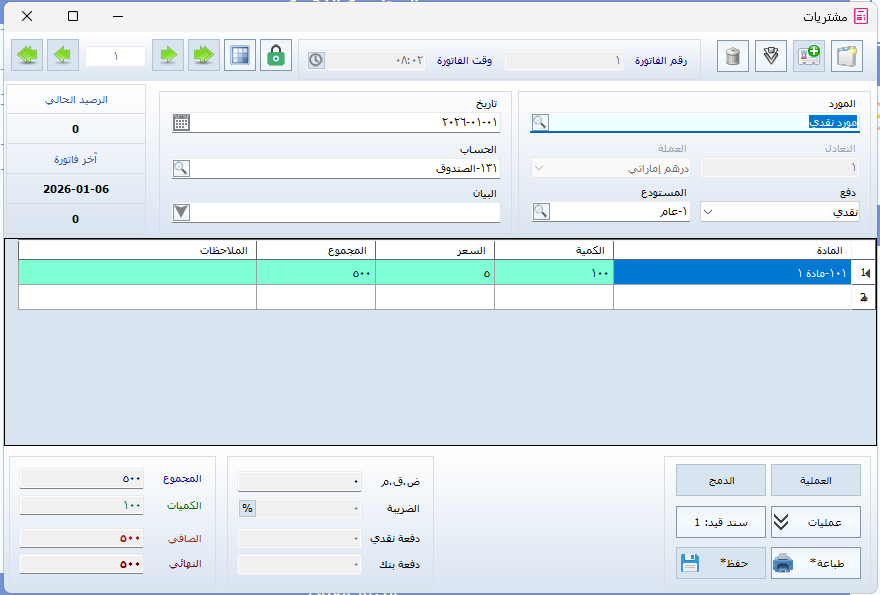Click the double green arrows pointing left

point(29,56)
